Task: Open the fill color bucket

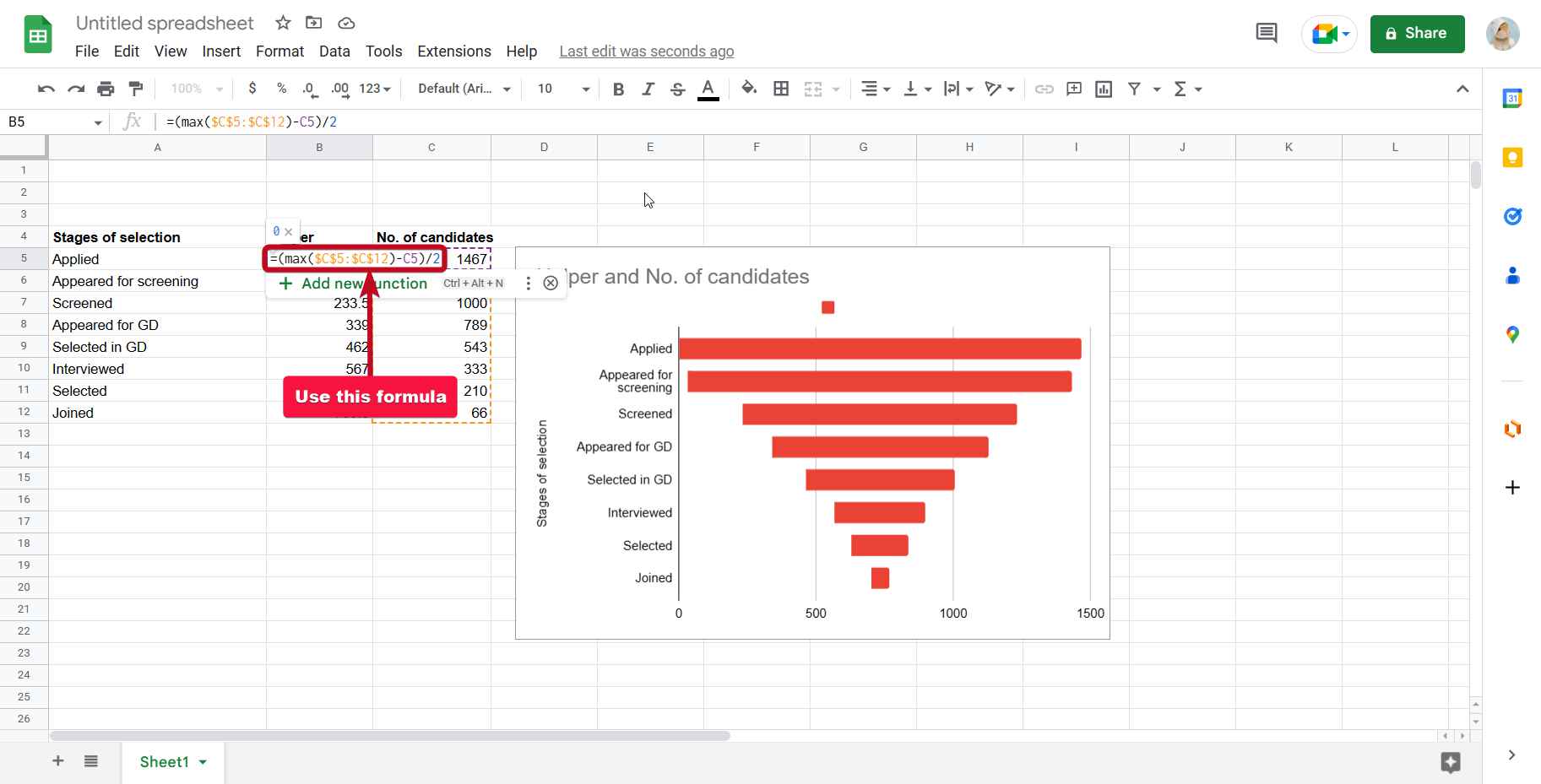Action: click(x=749, y=89)
